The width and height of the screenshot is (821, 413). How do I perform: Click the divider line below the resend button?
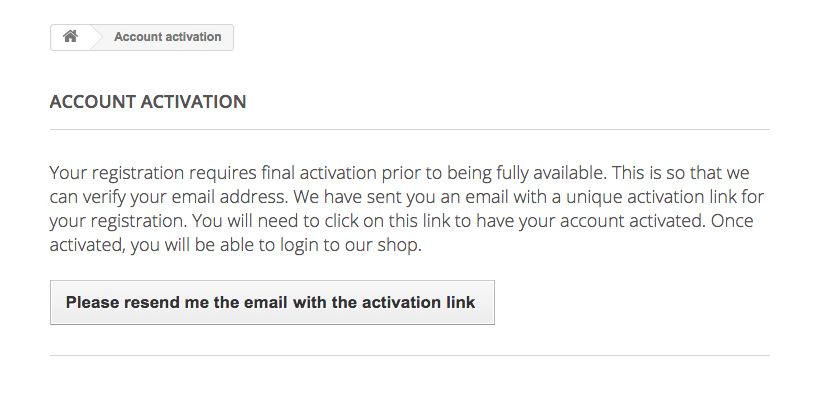[409, 356]
